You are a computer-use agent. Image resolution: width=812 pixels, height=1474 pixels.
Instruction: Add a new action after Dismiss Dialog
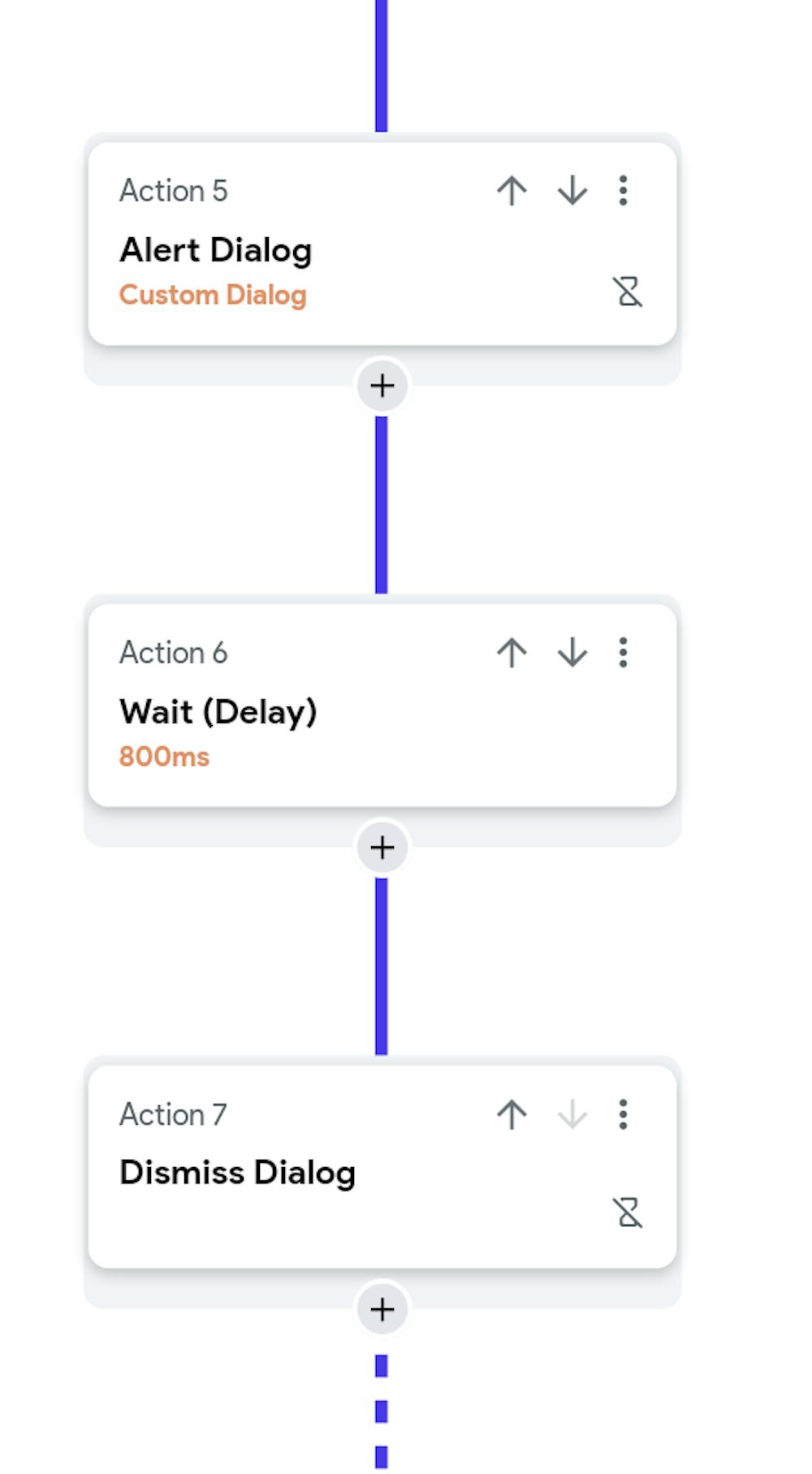381,1308
